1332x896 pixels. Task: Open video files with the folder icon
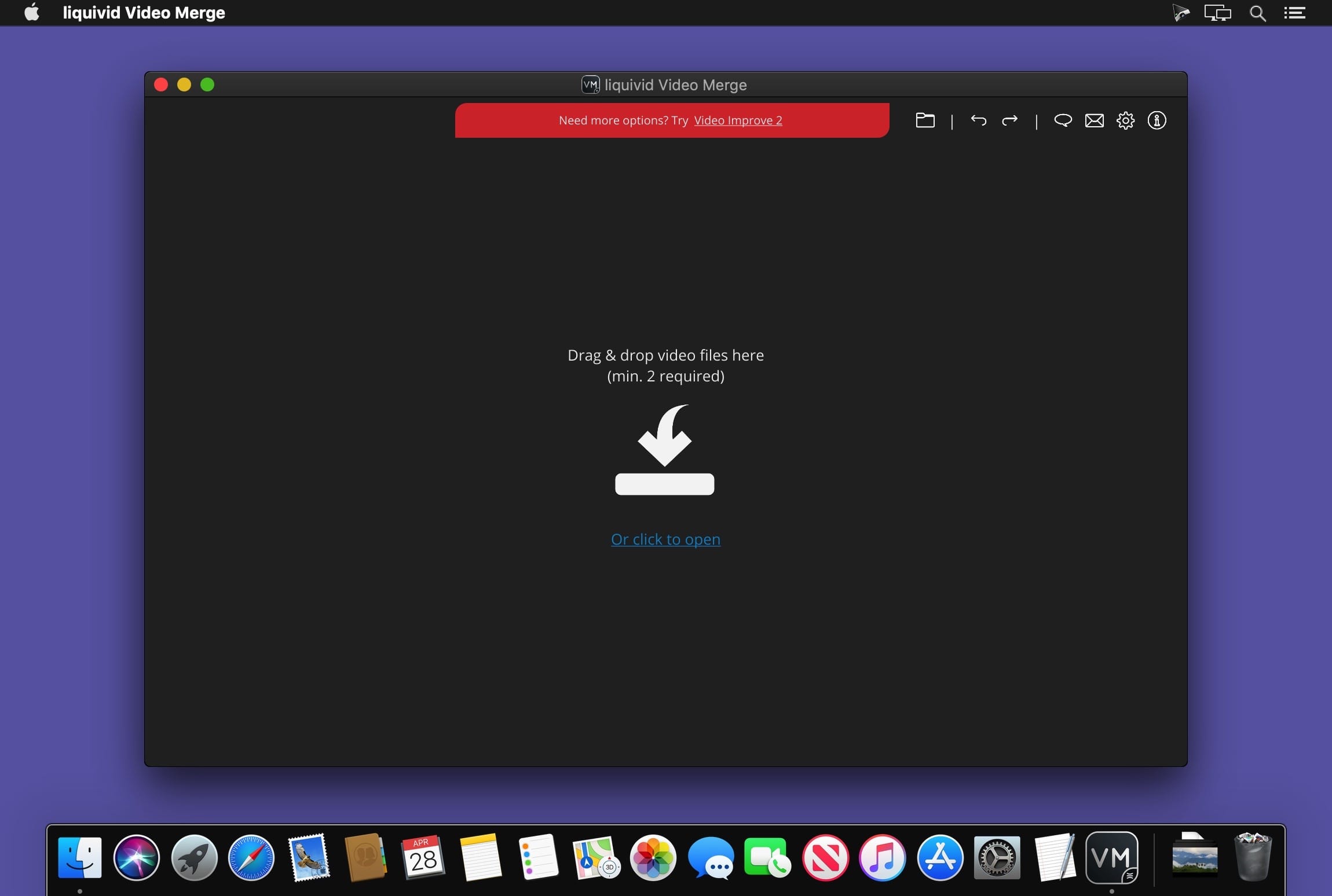click(x=925, y=120)
